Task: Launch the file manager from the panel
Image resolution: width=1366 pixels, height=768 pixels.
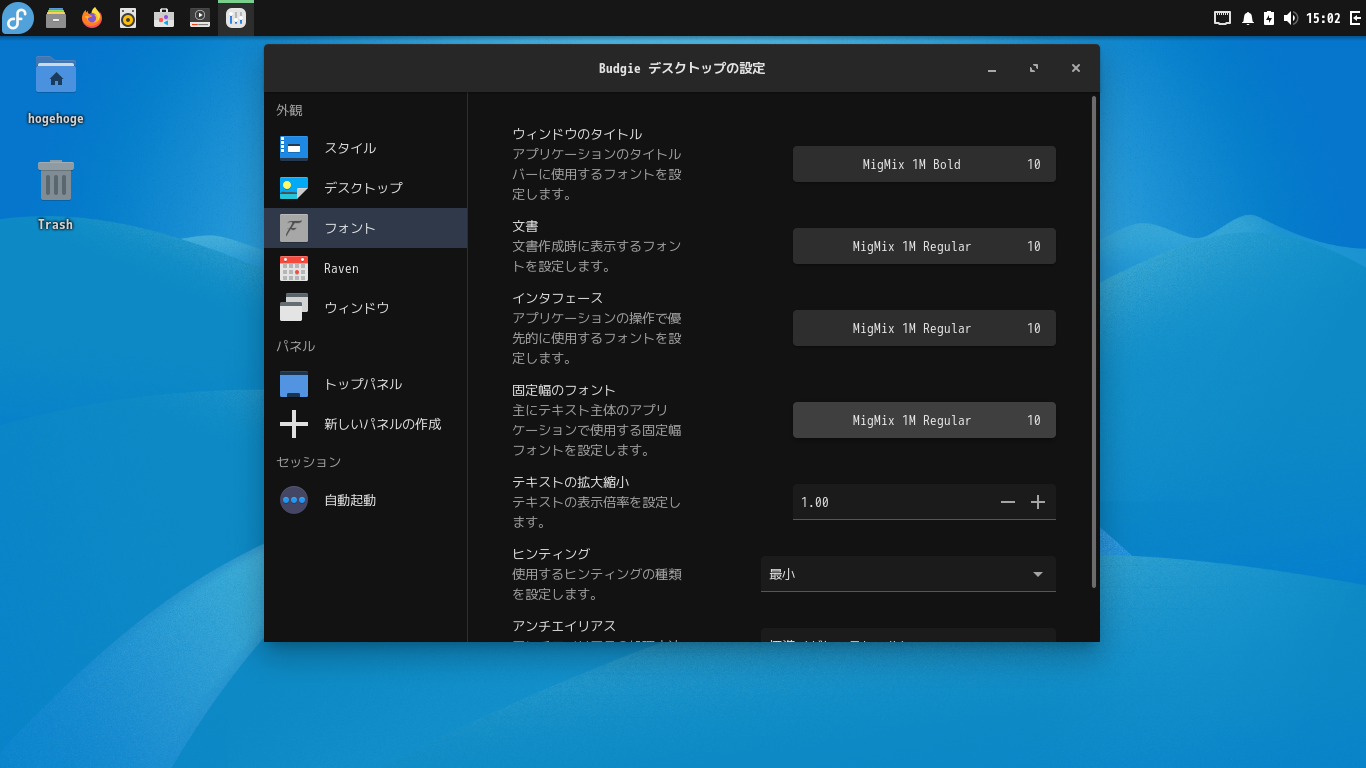Action: click(x=56, y=18)
